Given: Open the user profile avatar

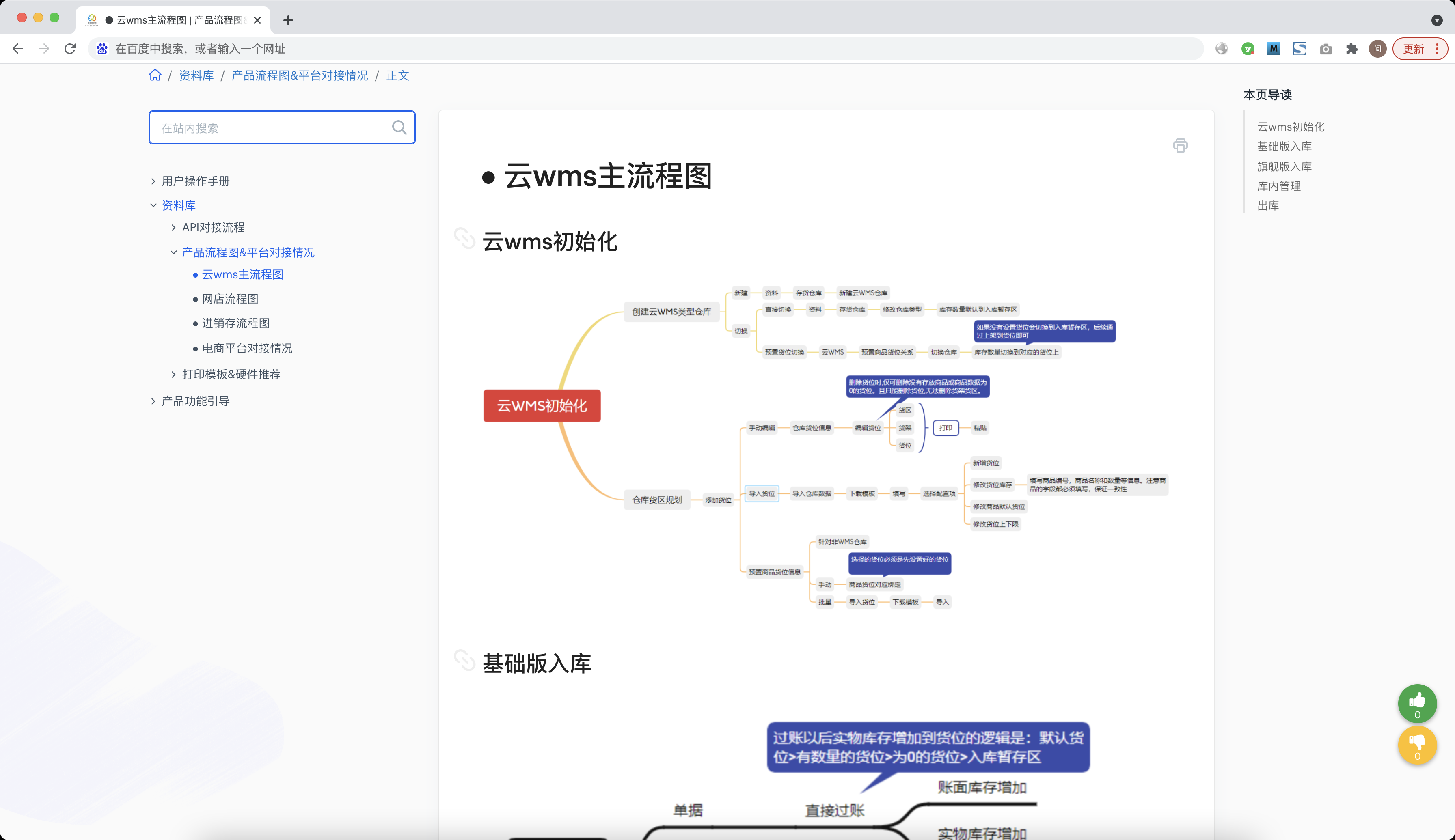Looking at the screenshot, I should pyautogui.click(x=1377, y=49).
